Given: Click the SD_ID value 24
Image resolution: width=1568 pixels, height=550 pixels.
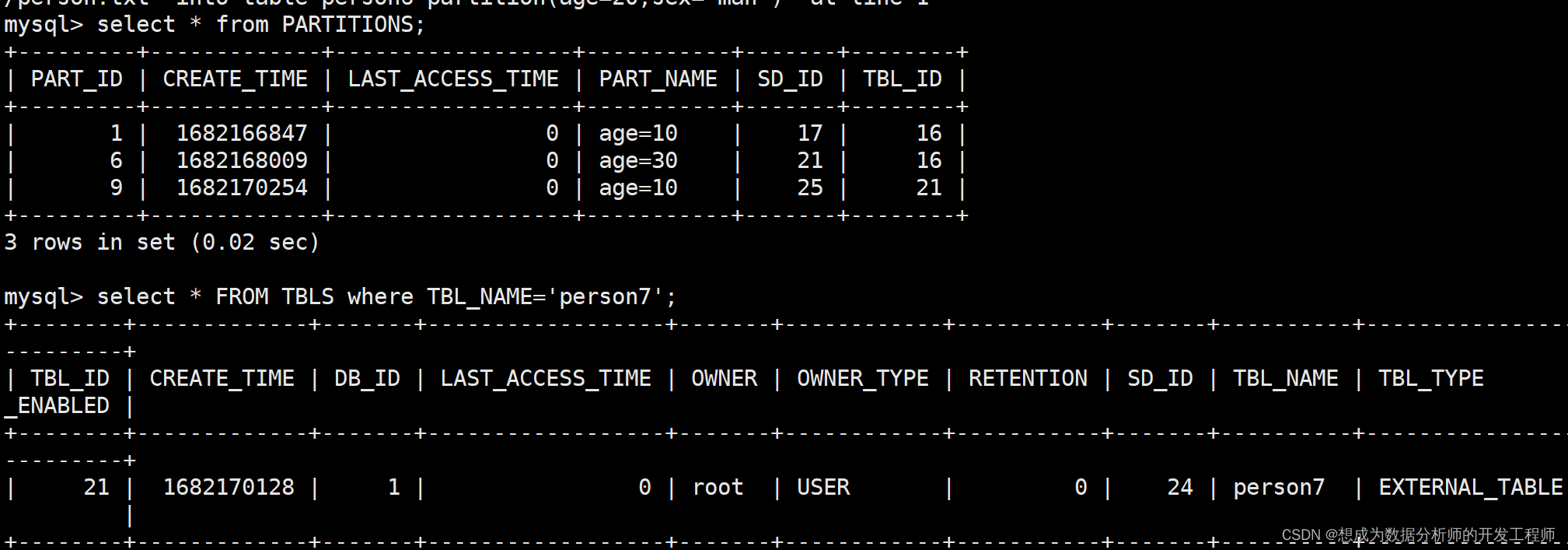Looking at the screenshot, I should tap(1180, 488).
